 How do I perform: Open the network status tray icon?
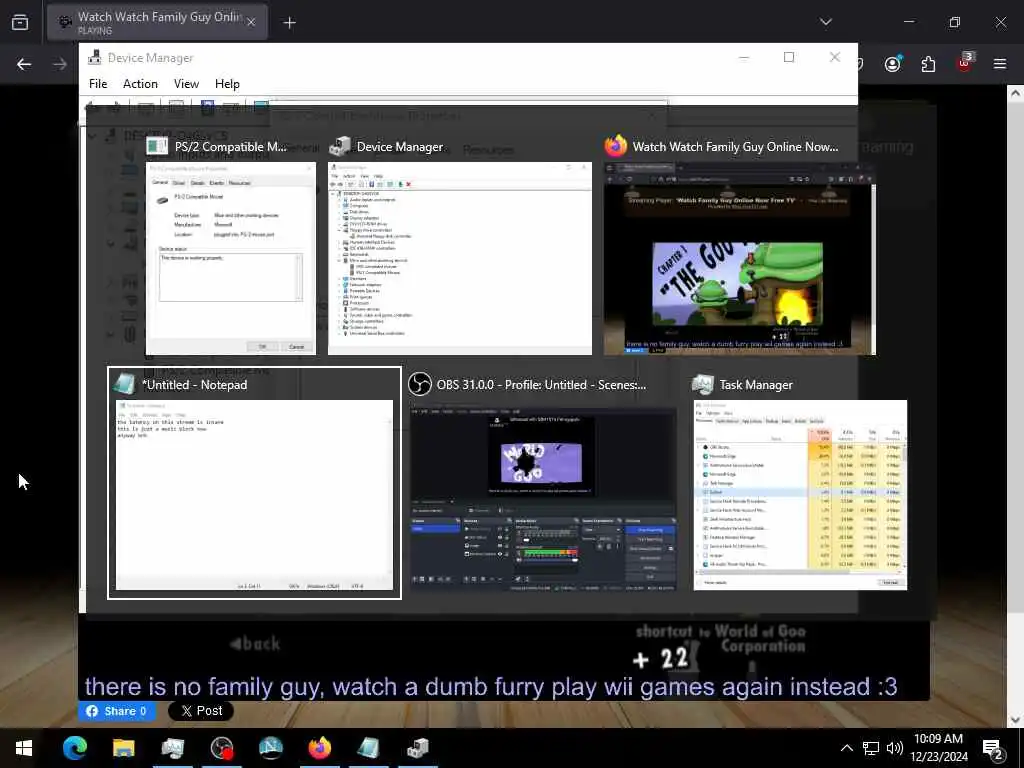click(871, 748)
